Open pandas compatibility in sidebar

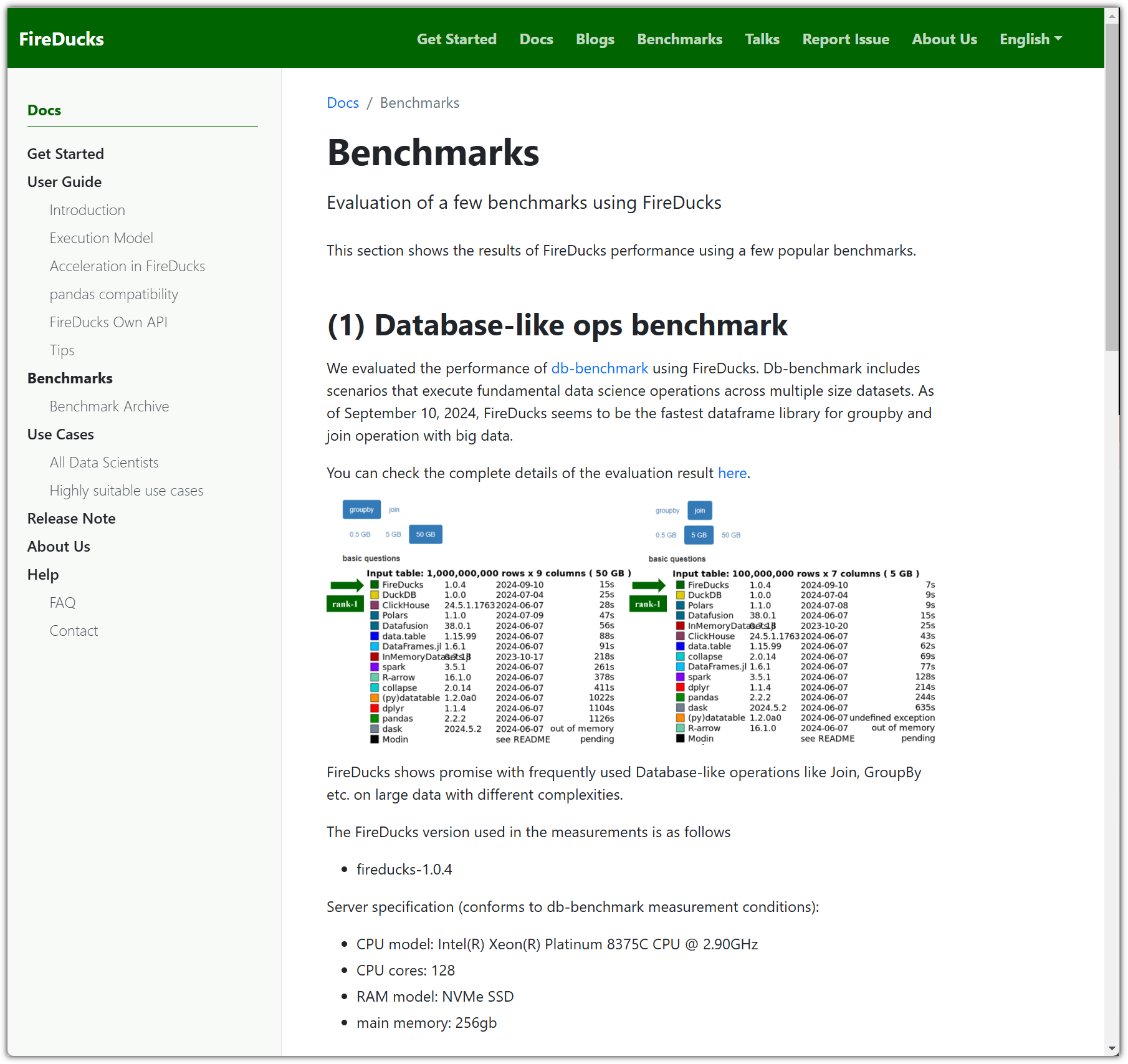click(114, 294)
